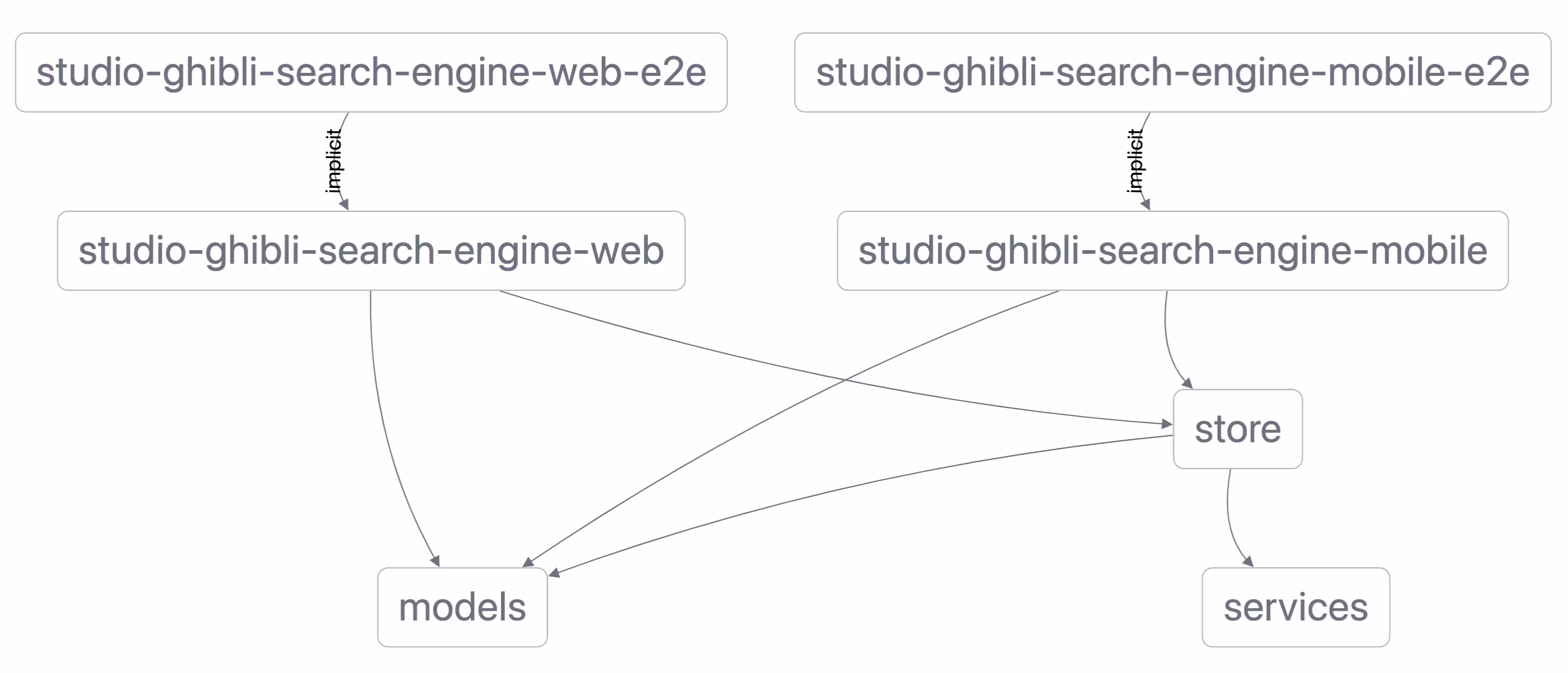
Task: Select the store library node
Action: click(x=1237, y=429)
